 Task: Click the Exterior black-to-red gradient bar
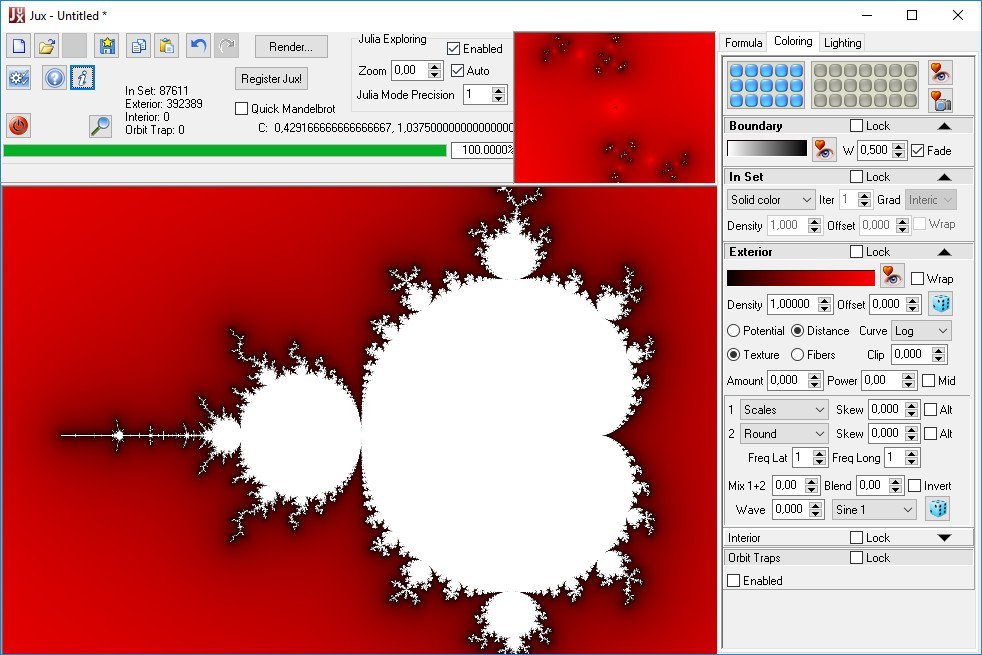801,278
